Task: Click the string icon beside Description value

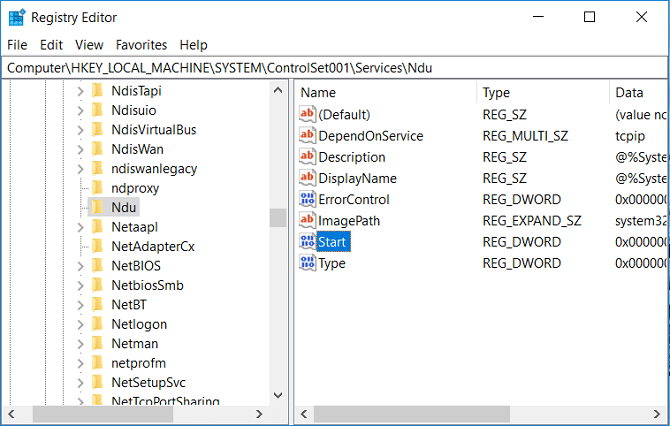Action: click(x=307, y=157)
